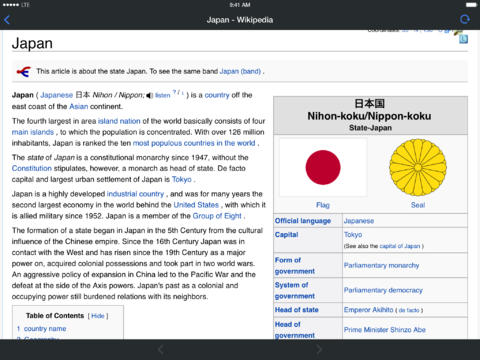The height and width of the screenshot is (360, 480).
Task: Hide the Table of Contents
Action: click(x=98, y=316)
